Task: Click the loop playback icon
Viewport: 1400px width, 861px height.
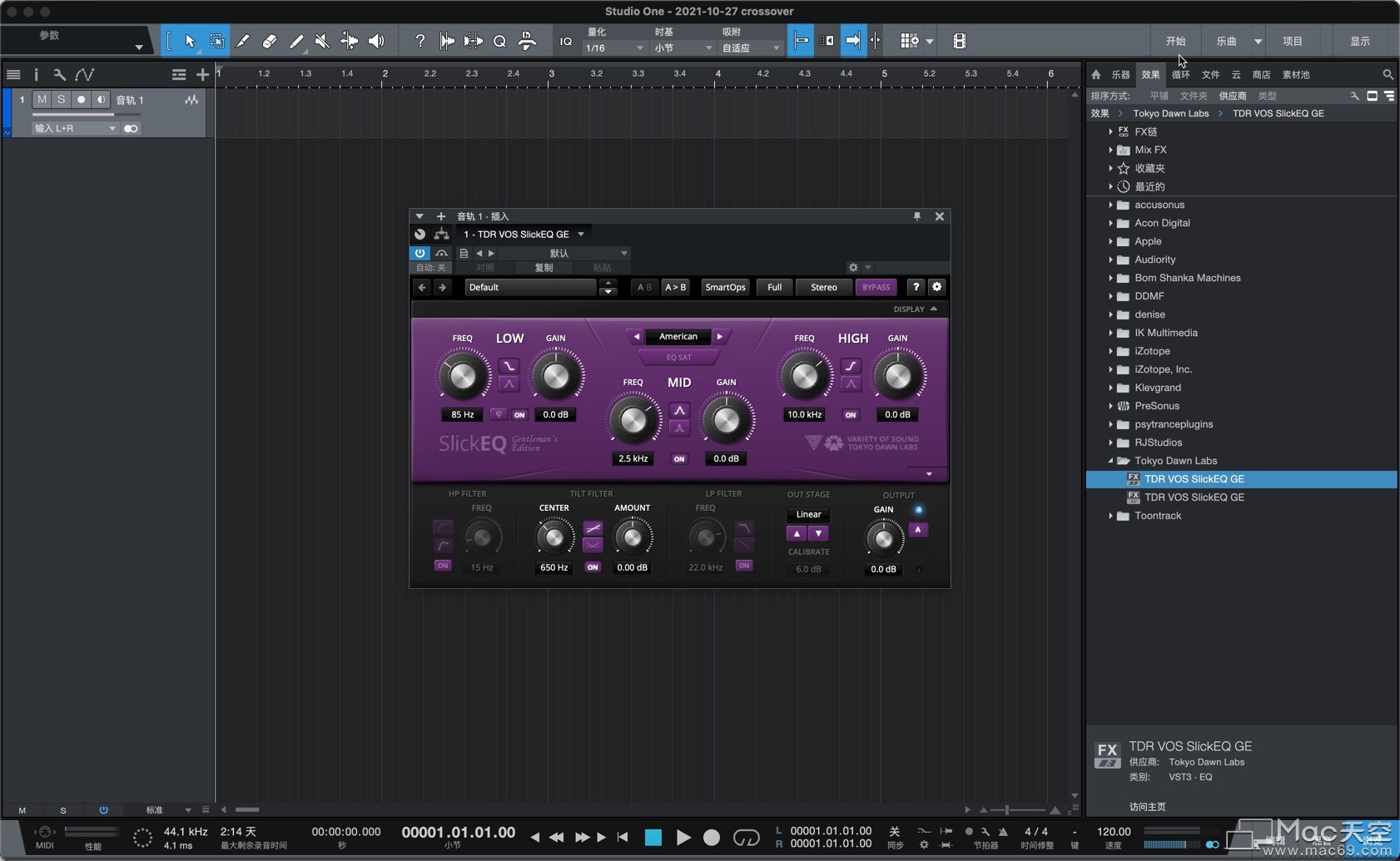Action: point(746,838)
